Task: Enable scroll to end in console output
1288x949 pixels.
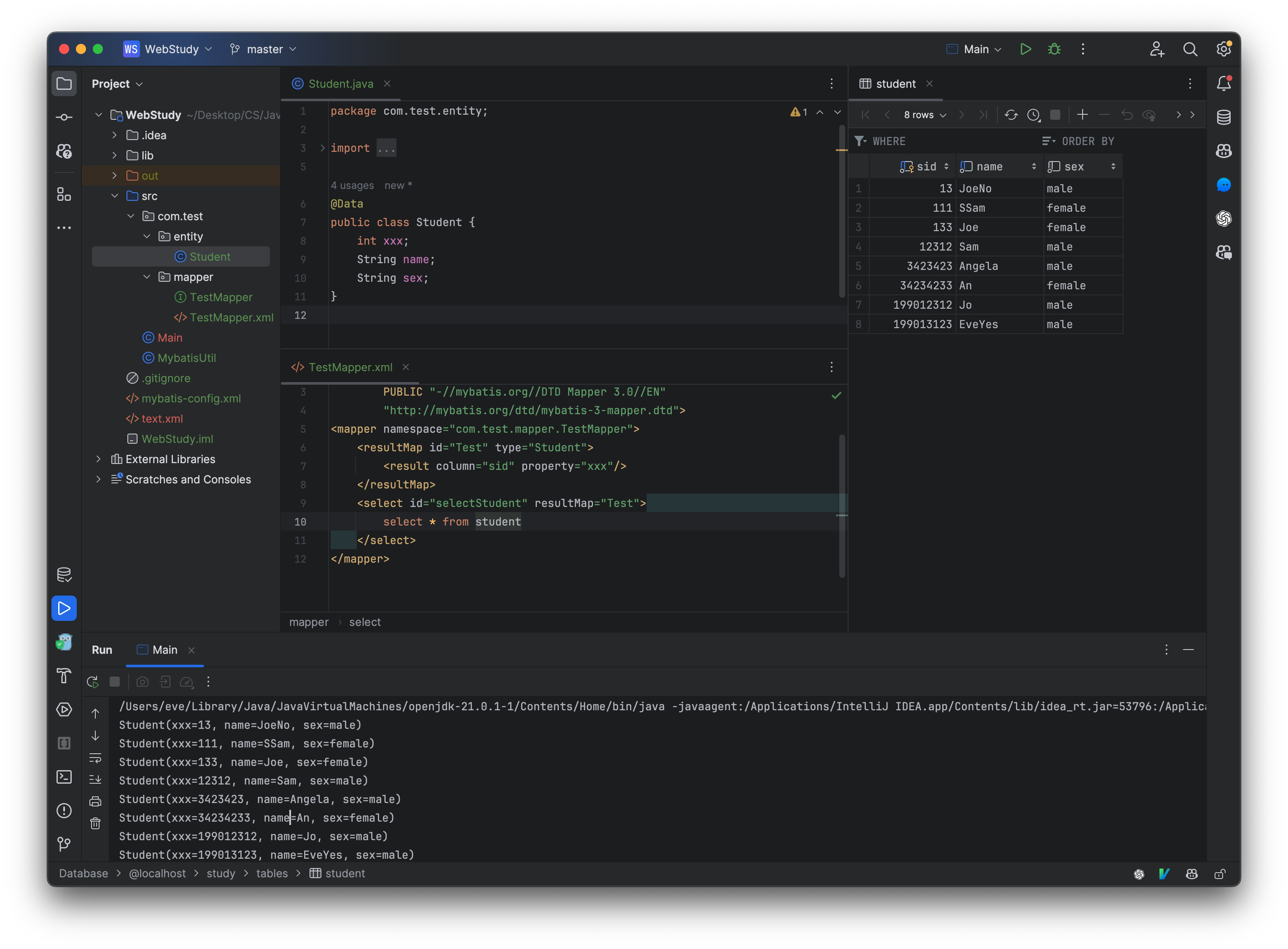Action: [x=95, y=779]
